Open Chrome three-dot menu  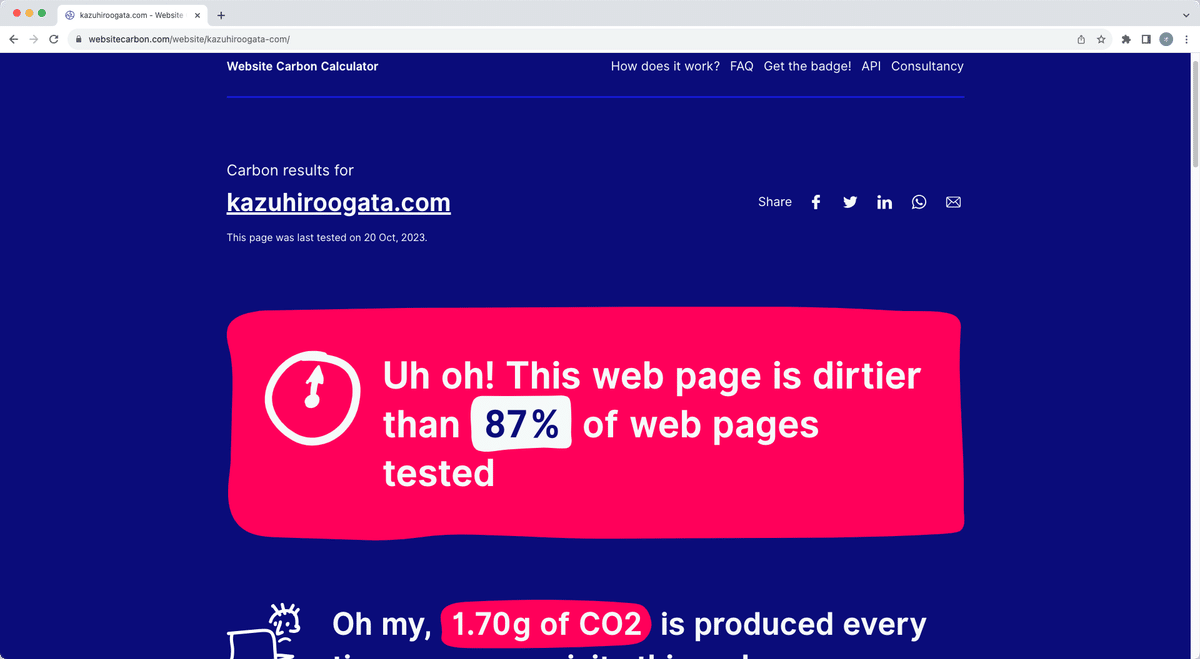(x=1185, y=39)
